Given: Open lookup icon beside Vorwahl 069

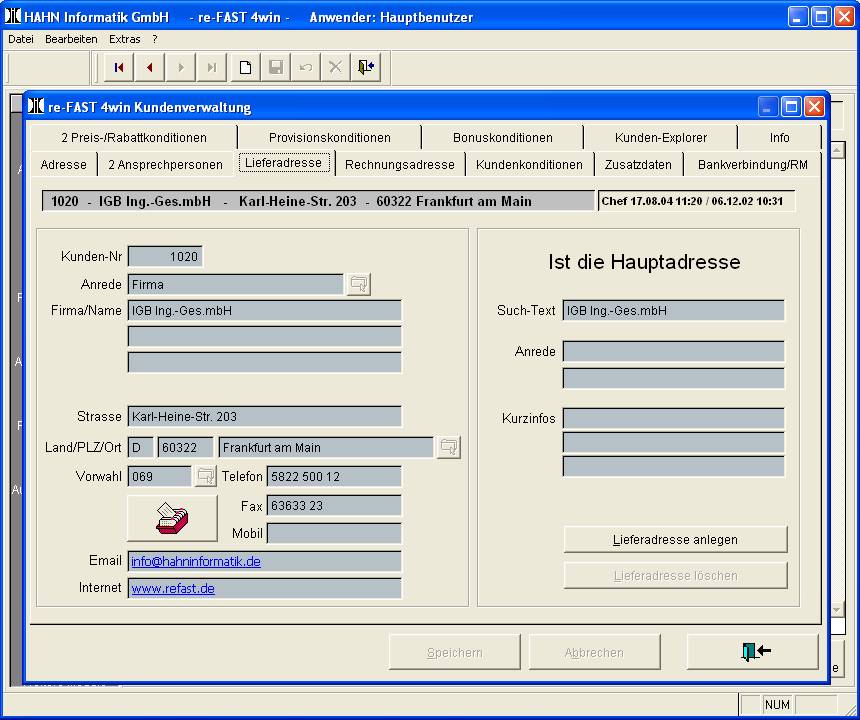Looking at the screenshot, I should (x=206, y=475).
